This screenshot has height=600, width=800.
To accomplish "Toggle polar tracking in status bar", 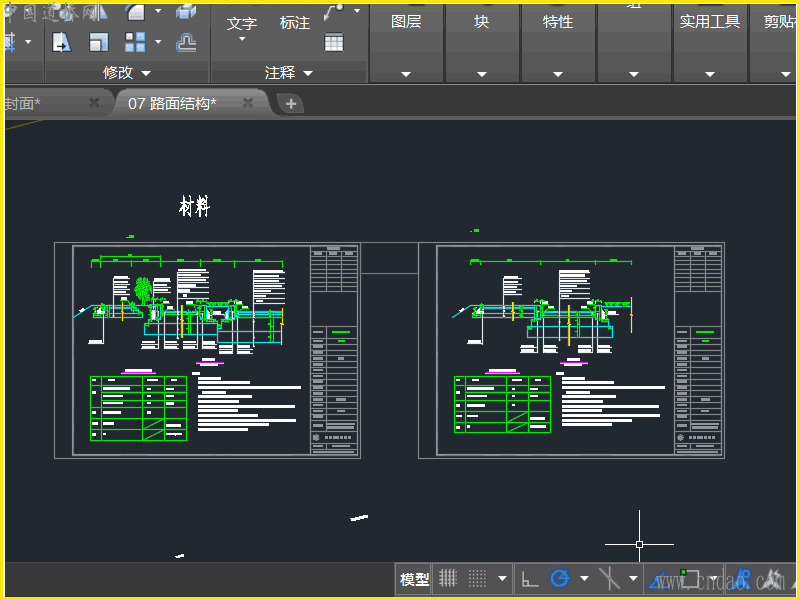I will [x=560, y=578].
